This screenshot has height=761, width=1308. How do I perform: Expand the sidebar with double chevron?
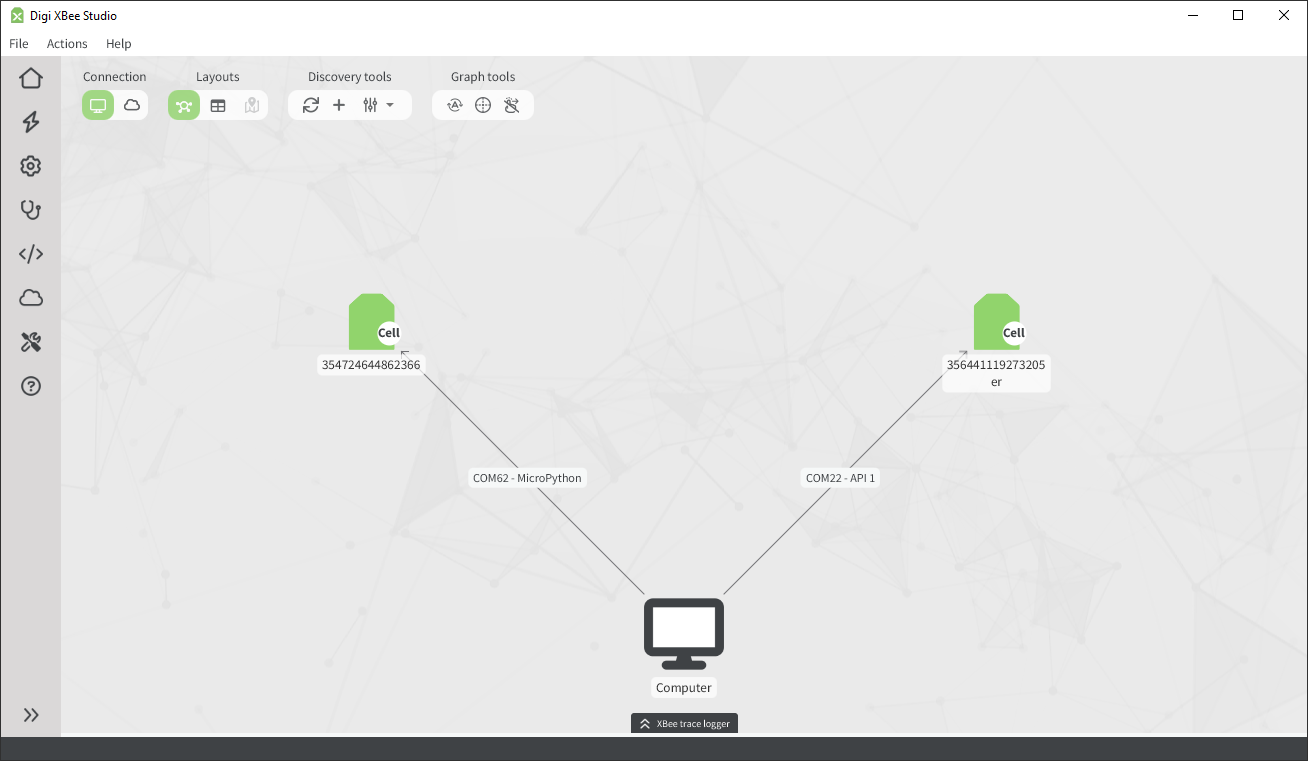pyautogui.click(x=31, y=715)
